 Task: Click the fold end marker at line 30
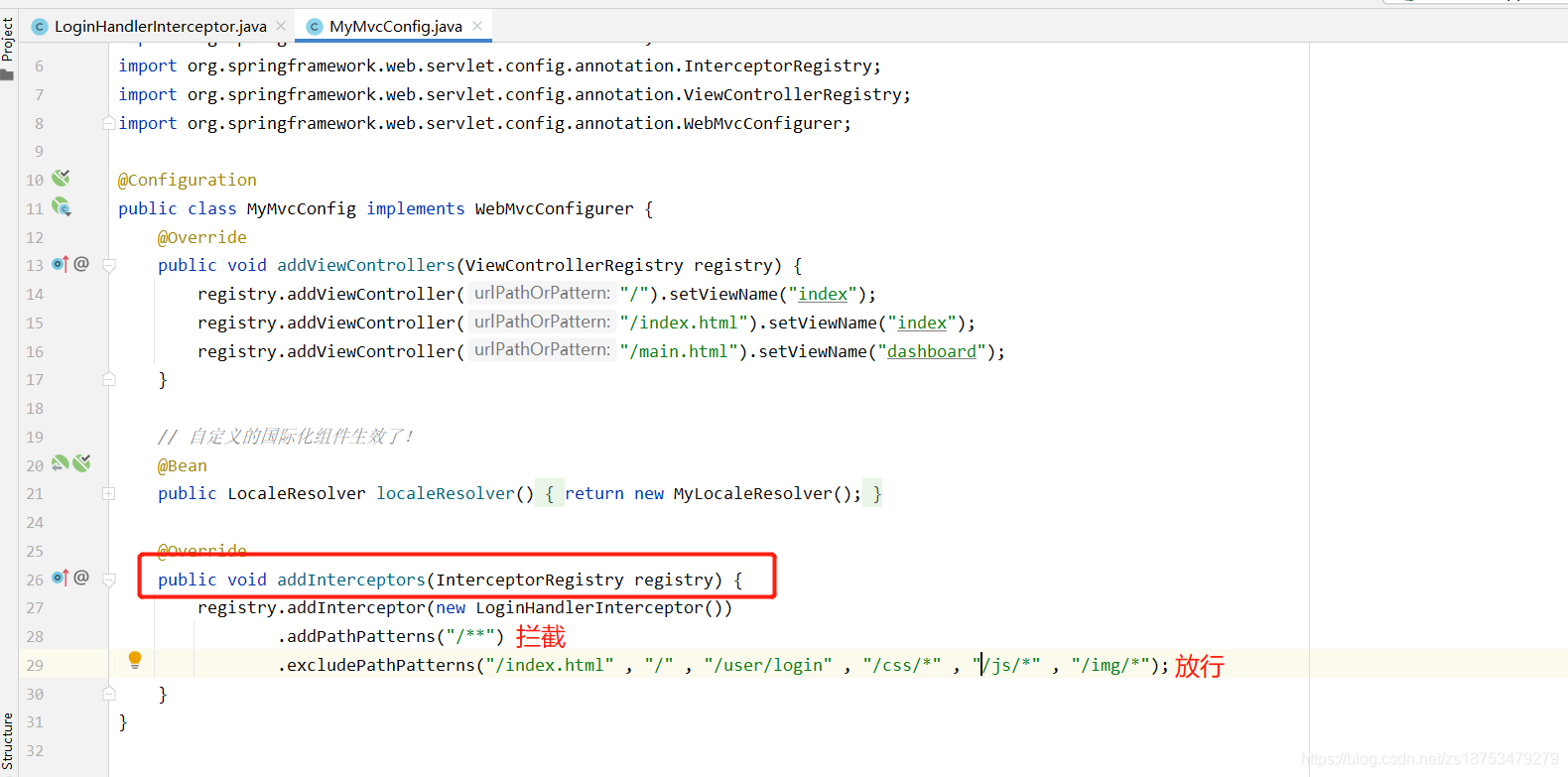(109, 694)
